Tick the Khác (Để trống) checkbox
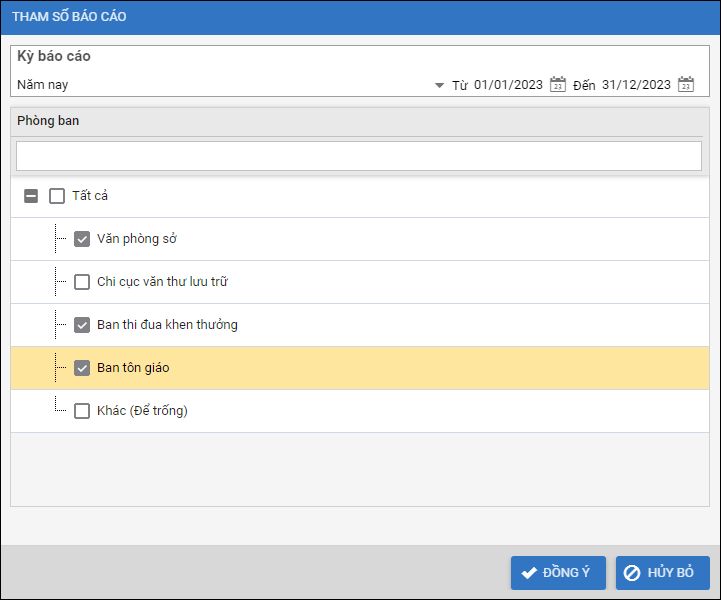The image size is (721, 600). pyautogui.click(x=82, y=411)
